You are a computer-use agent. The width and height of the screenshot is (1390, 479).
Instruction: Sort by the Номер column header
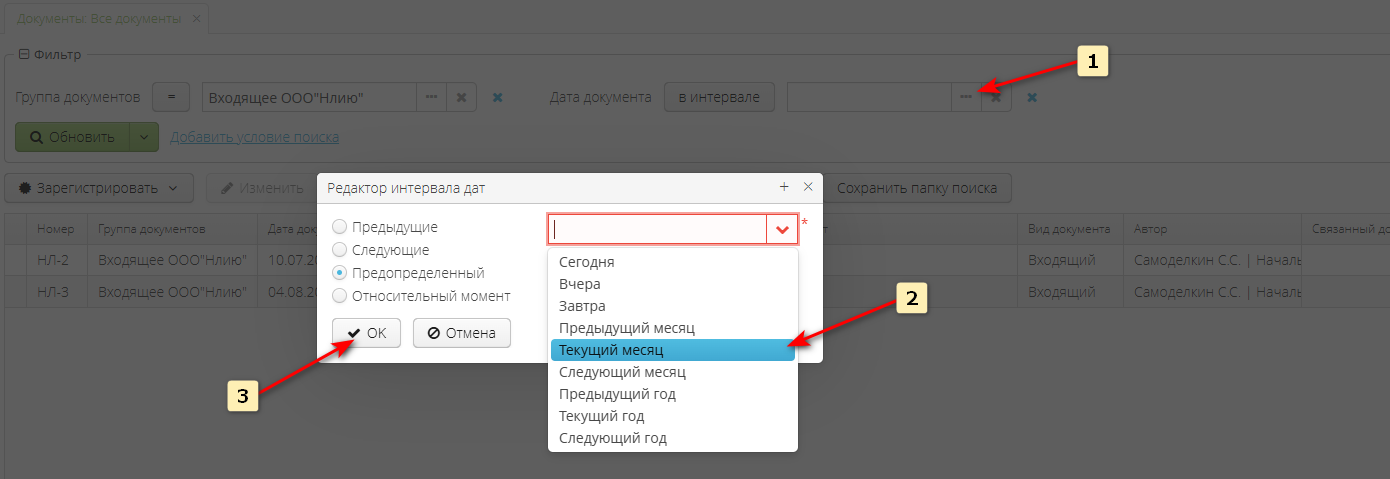(x=57, y=229)
